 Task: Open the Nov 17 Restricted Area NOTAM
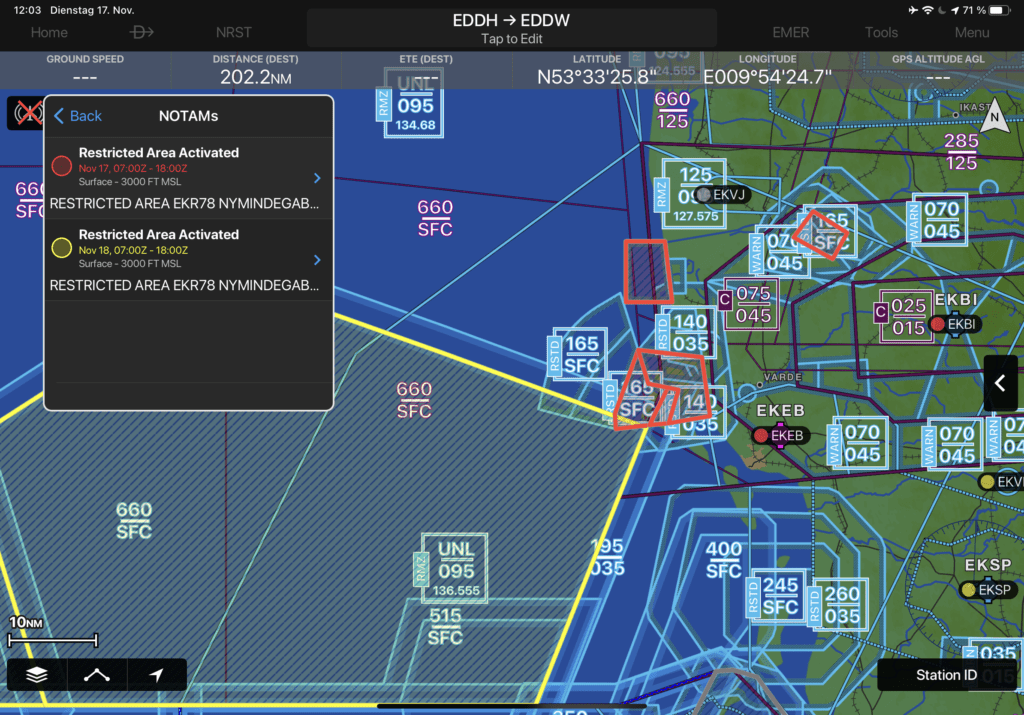click(x=188, y=178)
